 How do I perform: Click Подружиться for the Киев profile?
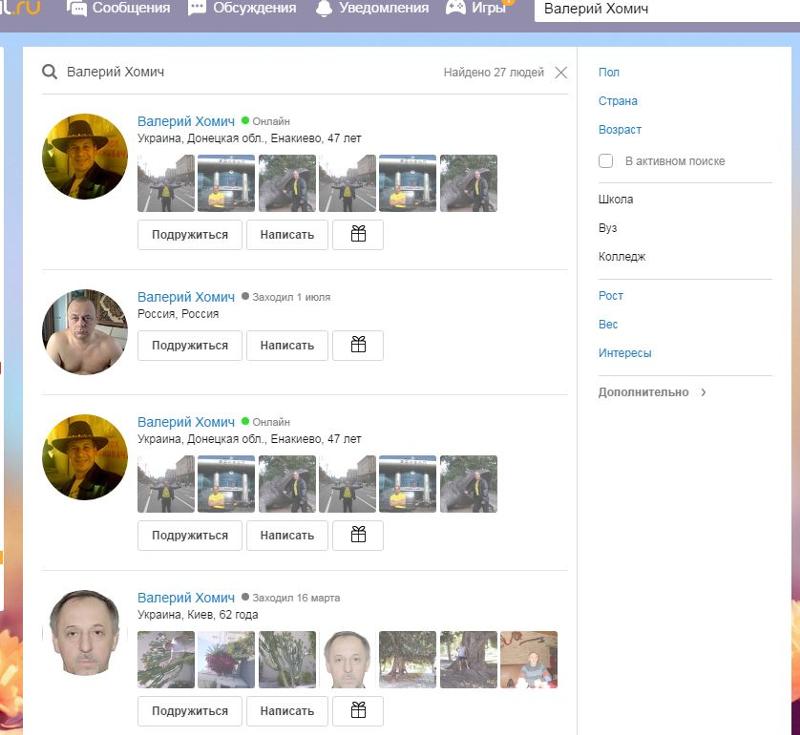click(x=190, y=711)
